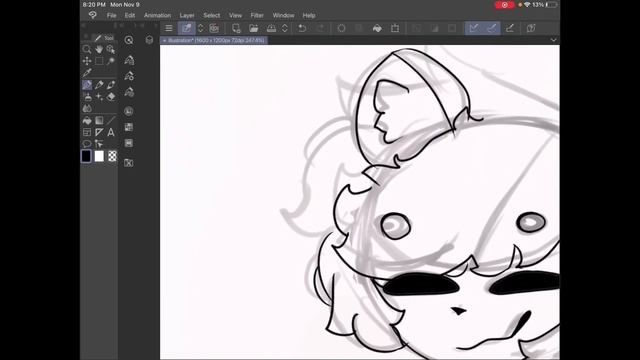
Task: Open the hamburger menu button
Action: pyautogui.click(x=169, y=28)
